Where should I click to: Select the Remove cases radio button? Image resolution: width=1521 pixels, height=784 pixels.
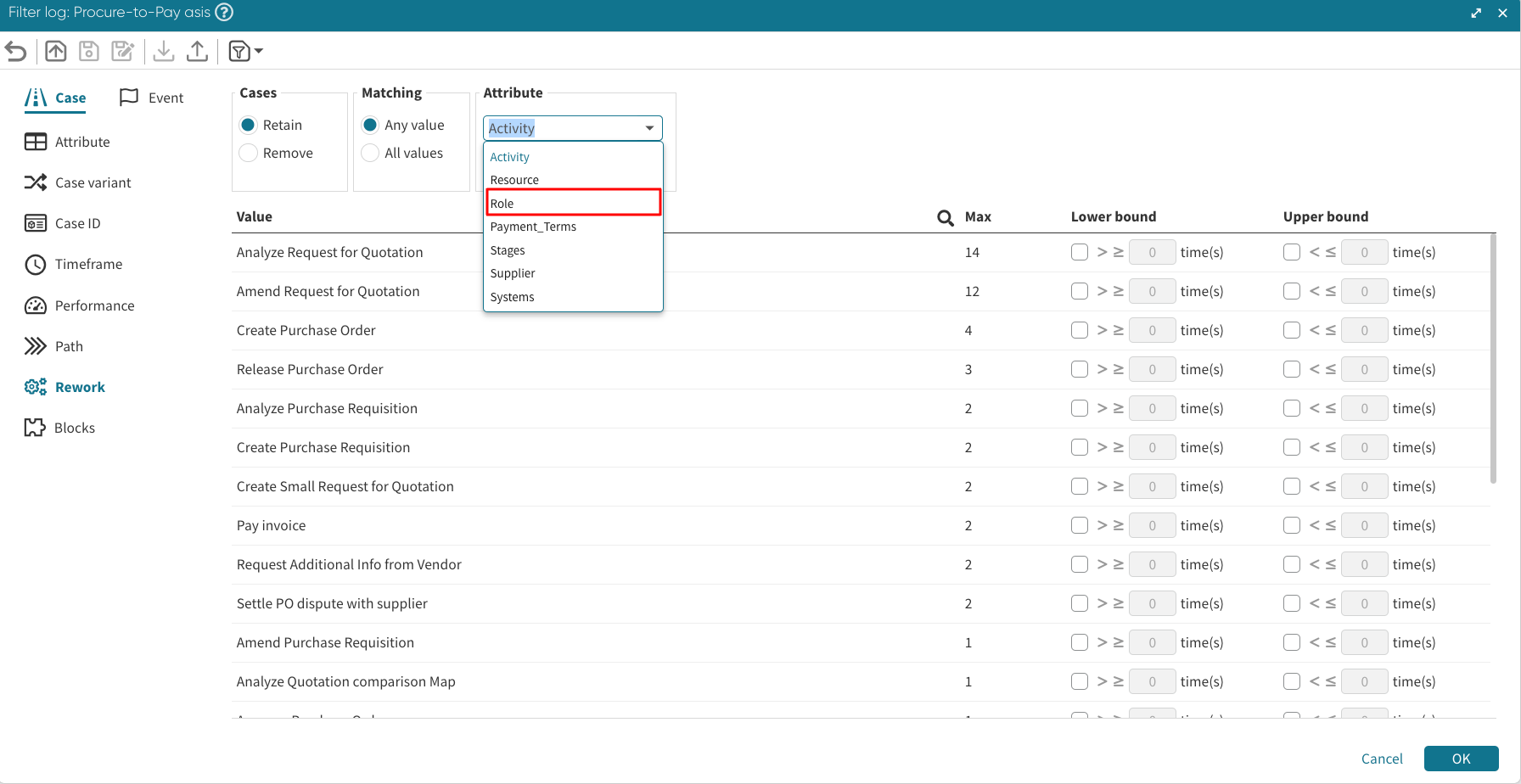[x=249, y=153]
